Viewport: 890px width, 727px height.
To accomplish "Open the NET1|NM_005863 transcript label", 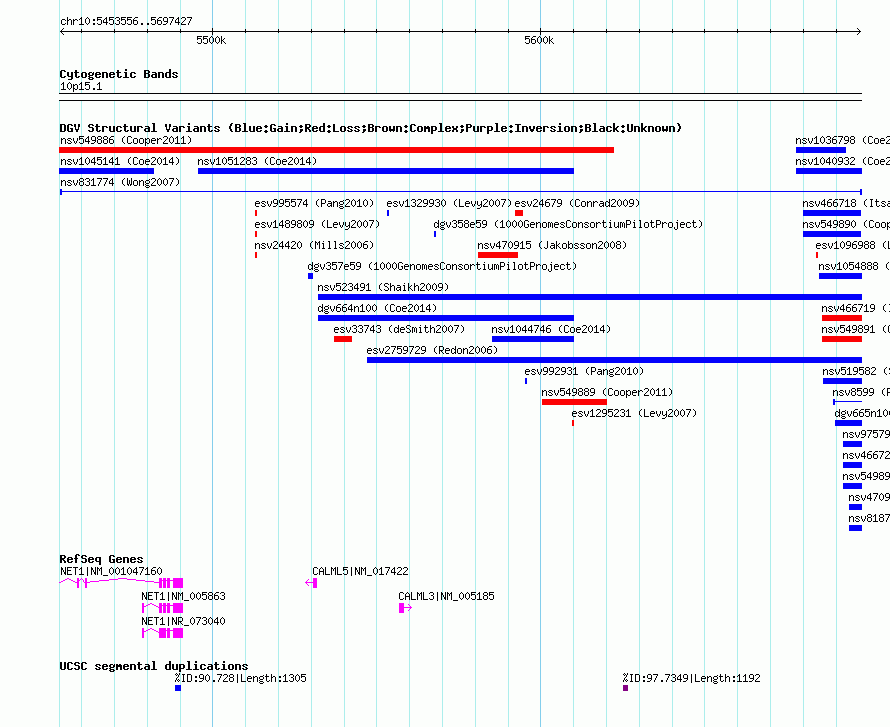I will [183, 596].
